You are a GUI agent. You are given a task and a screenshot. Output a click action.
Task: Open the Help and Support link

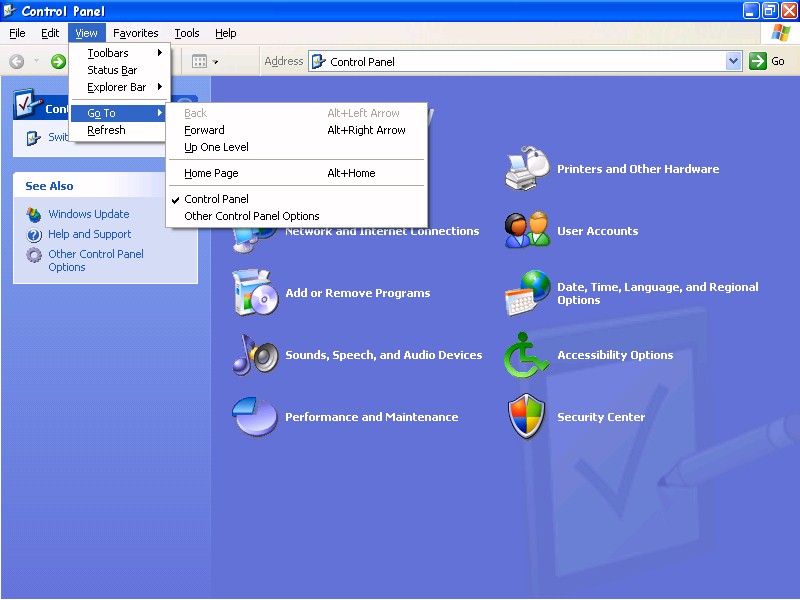(x=90, y=234)
